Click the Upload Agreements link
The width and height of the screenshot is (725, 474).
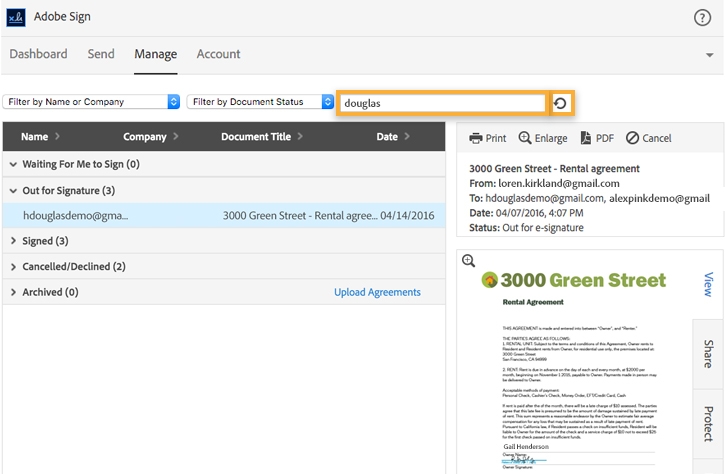pos(377,292)
